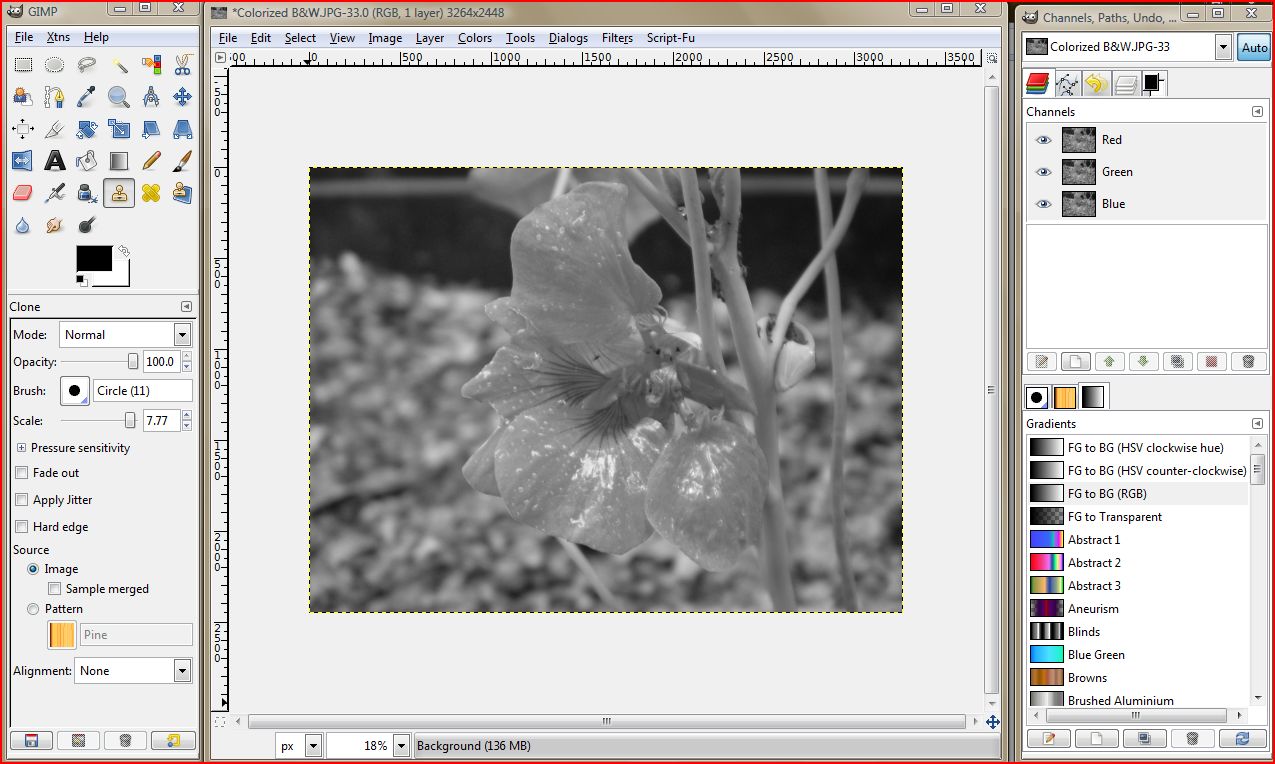Select the Zoom magnifier tool
The height and width of the screenshot is (764, 1275).
[119, 97]
